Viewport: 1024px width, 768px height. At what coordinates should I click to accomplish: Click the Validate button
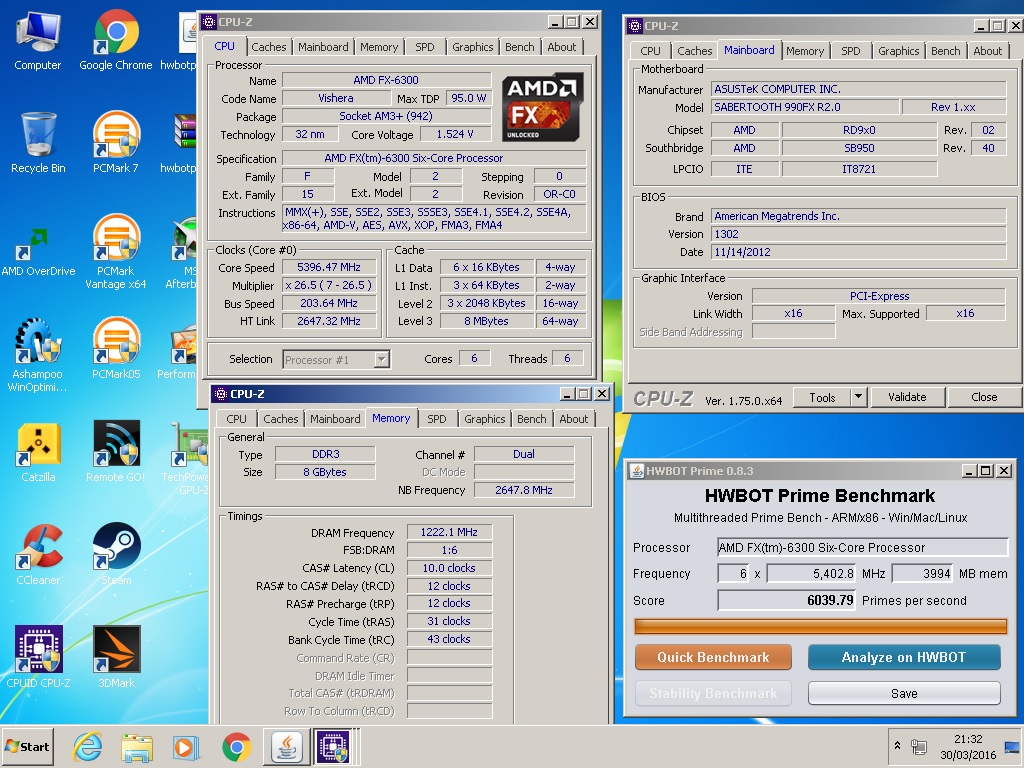coord(907,397)
